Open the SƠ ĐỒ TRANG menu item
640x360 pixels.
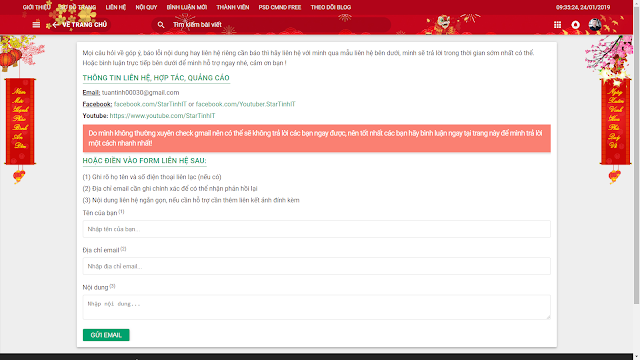pyautogui.click(x=78, y=7)
